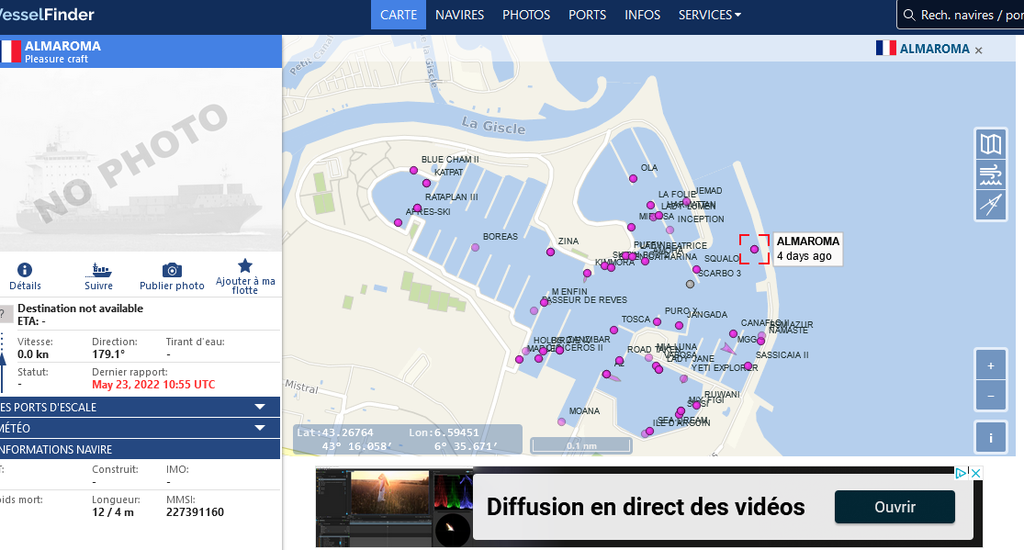The height and width of the screenshot is (550, 1024).
Task: Open the Détails info icon
Action: pyautogui.click(x=25, y=270)
